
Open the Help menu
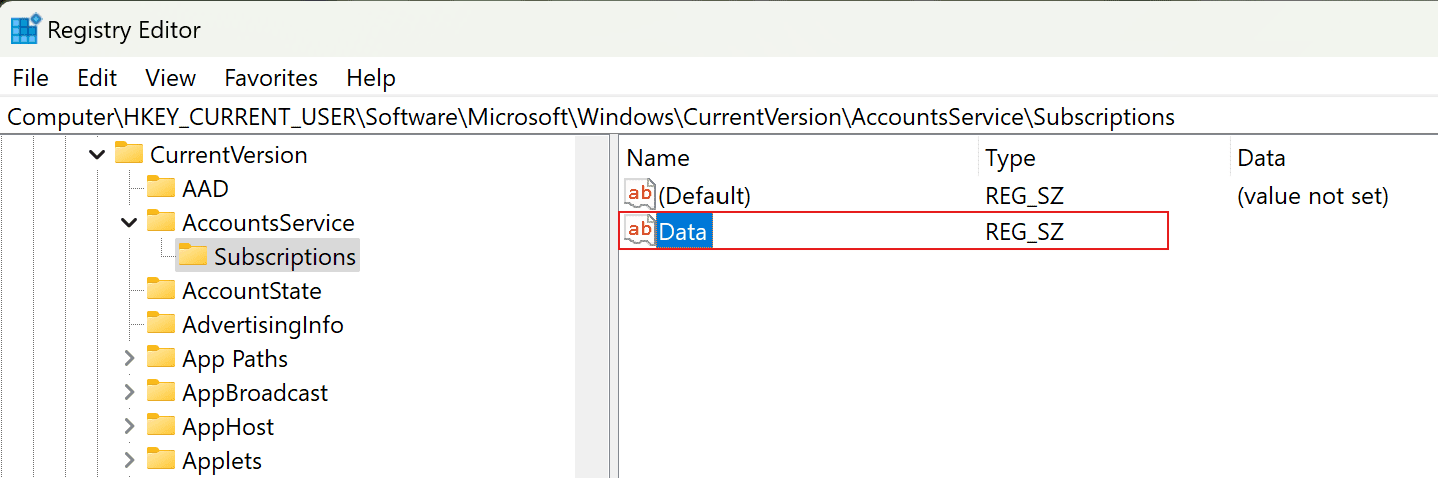(371, 78)
